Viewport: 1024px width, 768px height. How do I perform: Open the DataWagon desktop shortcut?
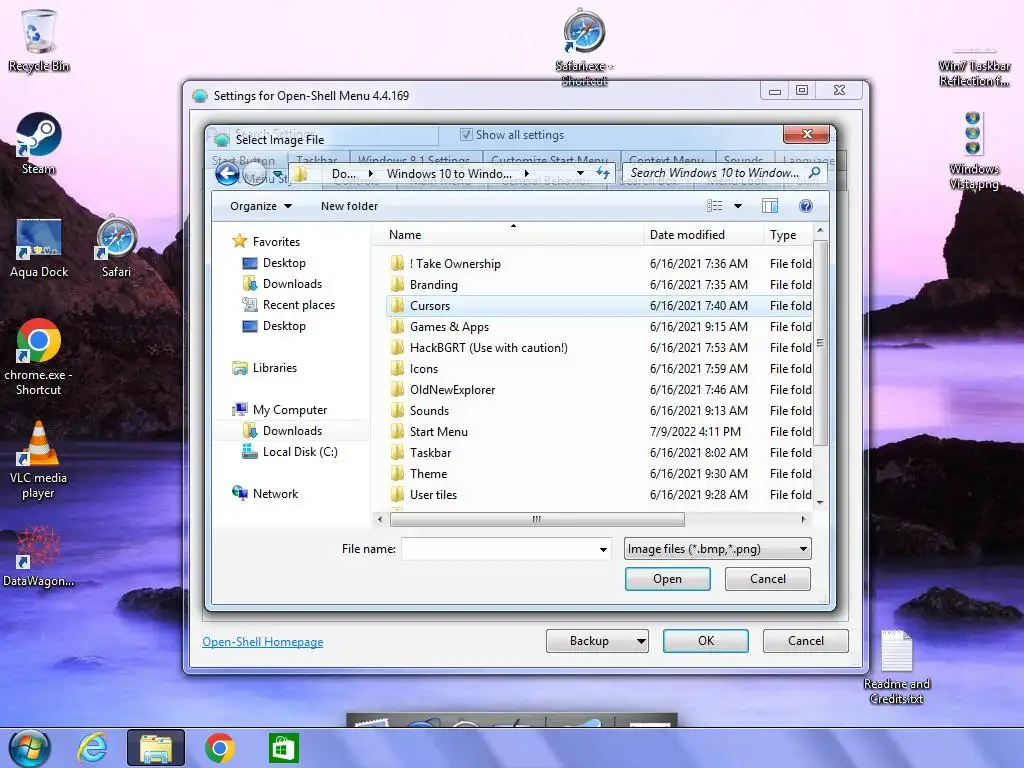click(39, 556)
